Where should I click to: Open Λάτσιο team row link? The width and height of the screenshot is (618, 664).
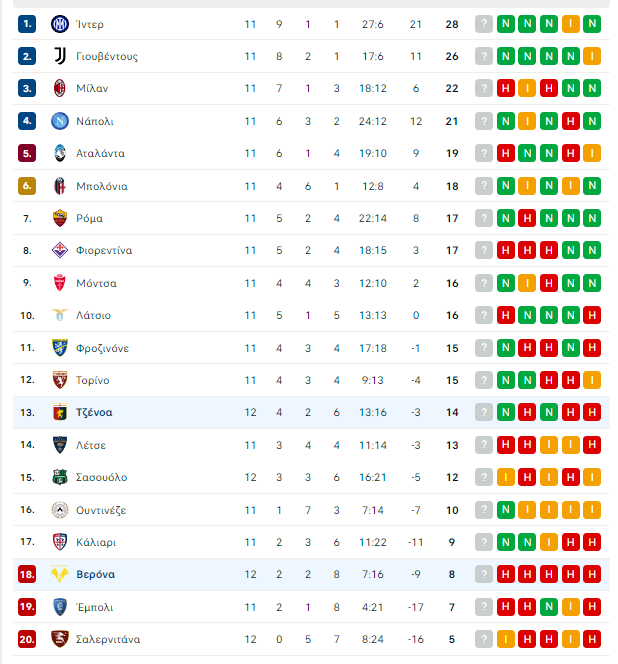click(311, 315)
